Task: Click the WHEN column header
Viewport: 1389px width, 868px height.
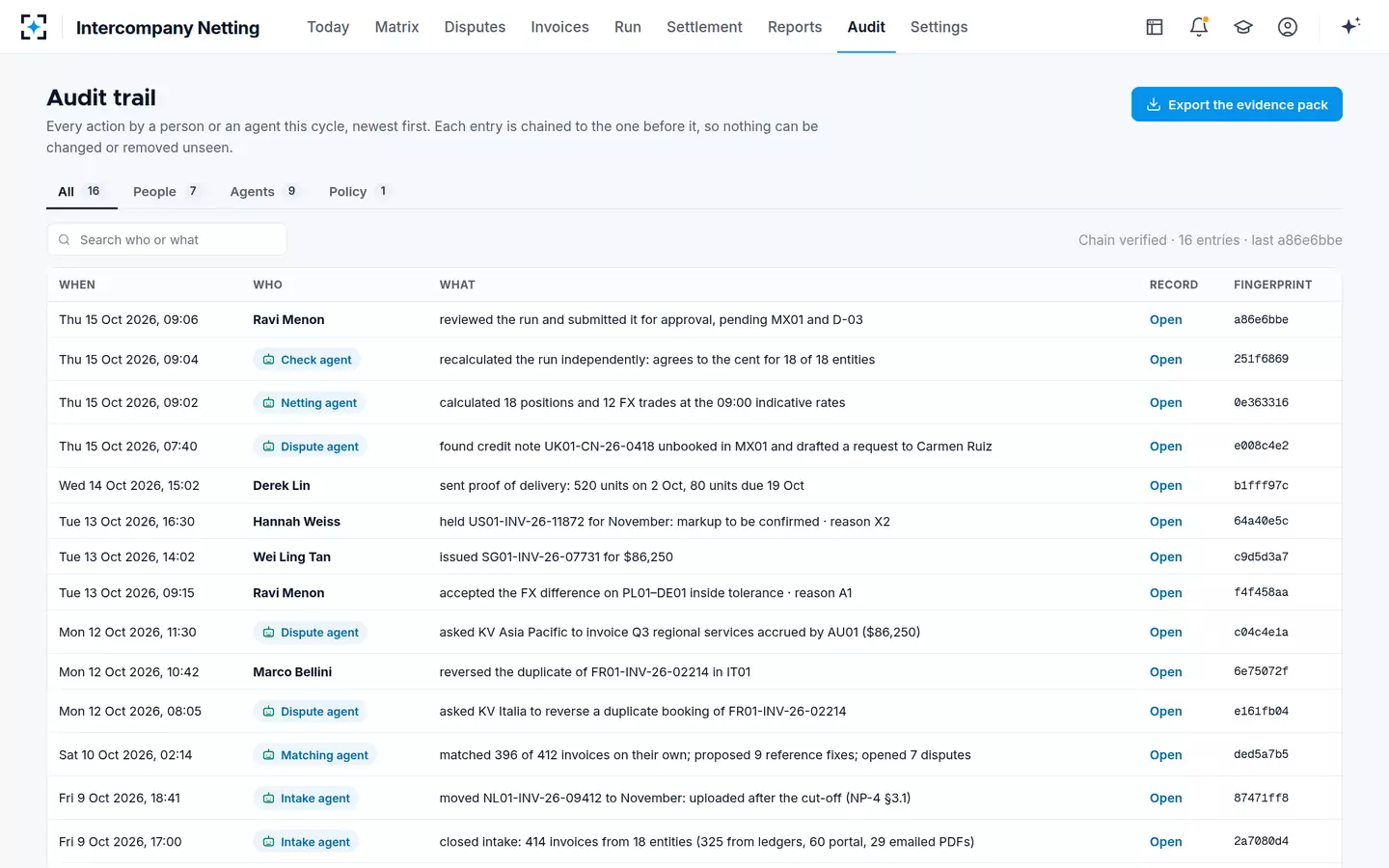Action: 77,285
